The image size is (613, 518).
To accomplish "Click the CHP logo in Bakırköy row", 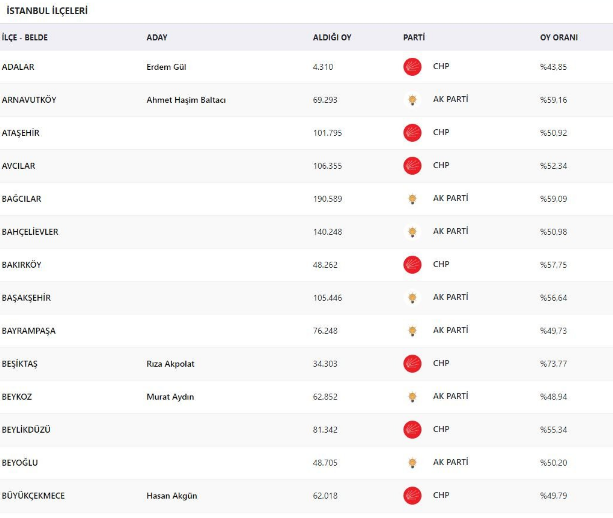I will (x=412, y=265).
